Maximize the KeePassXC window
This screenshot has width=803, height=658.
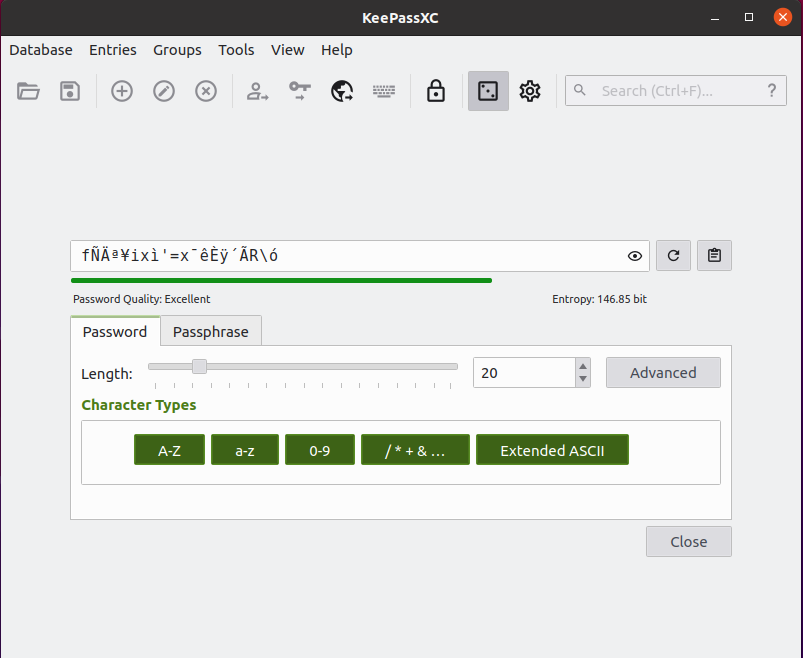pos(749,18)
